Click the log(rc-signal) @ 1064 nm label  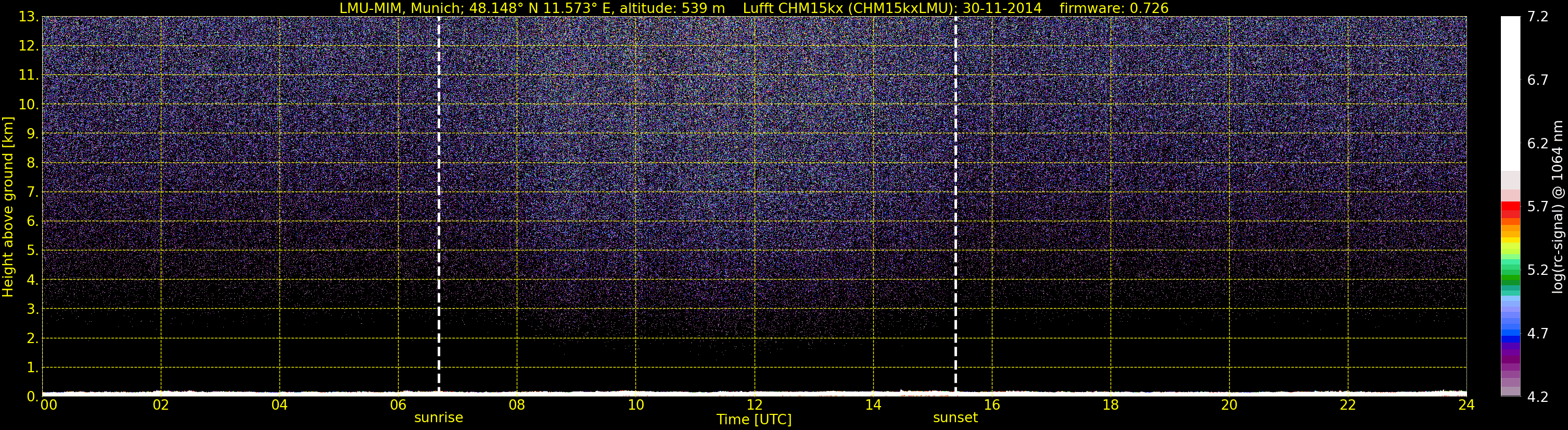(1557, 207)
